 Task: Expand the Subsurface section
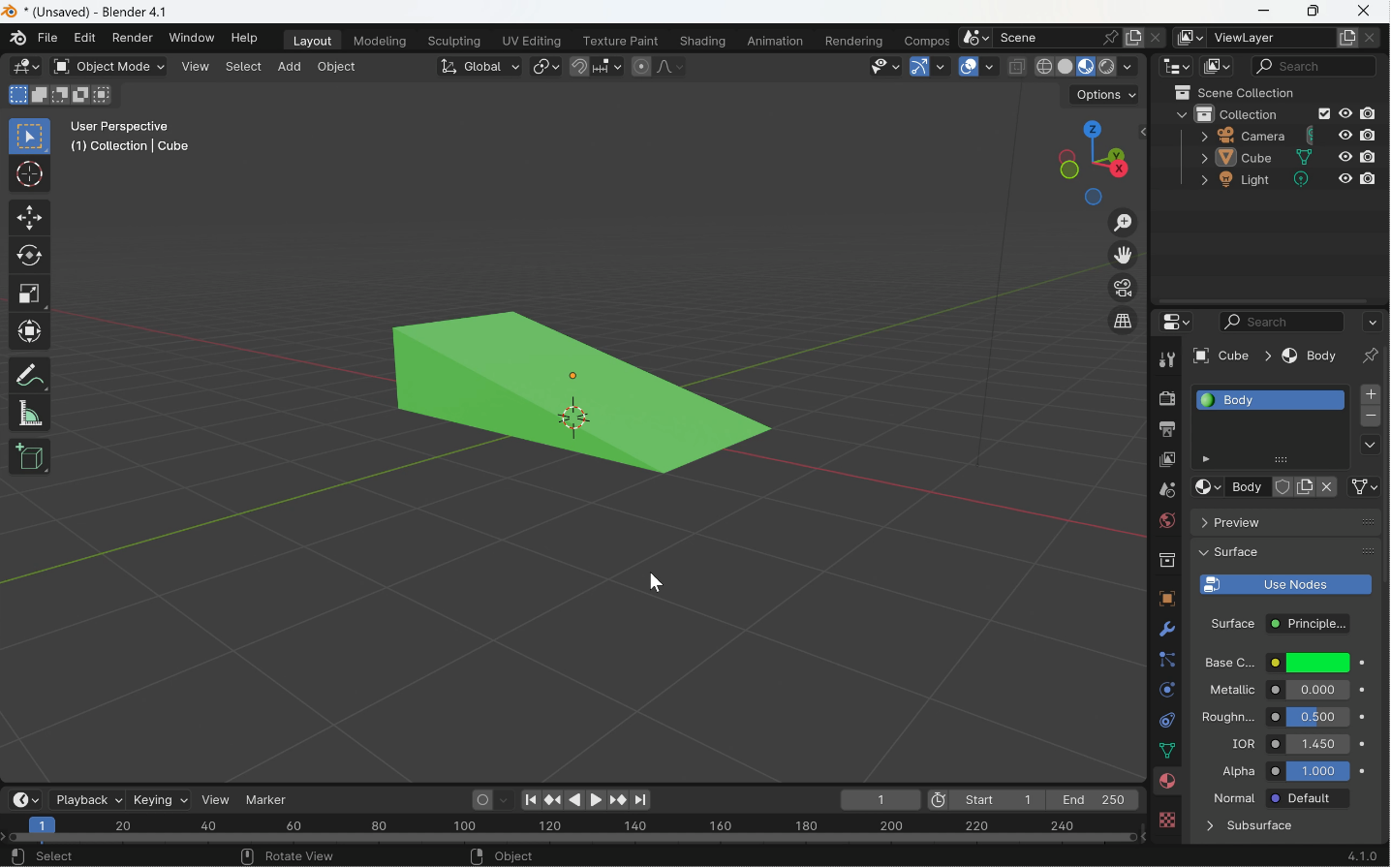tap(1257, 826)
